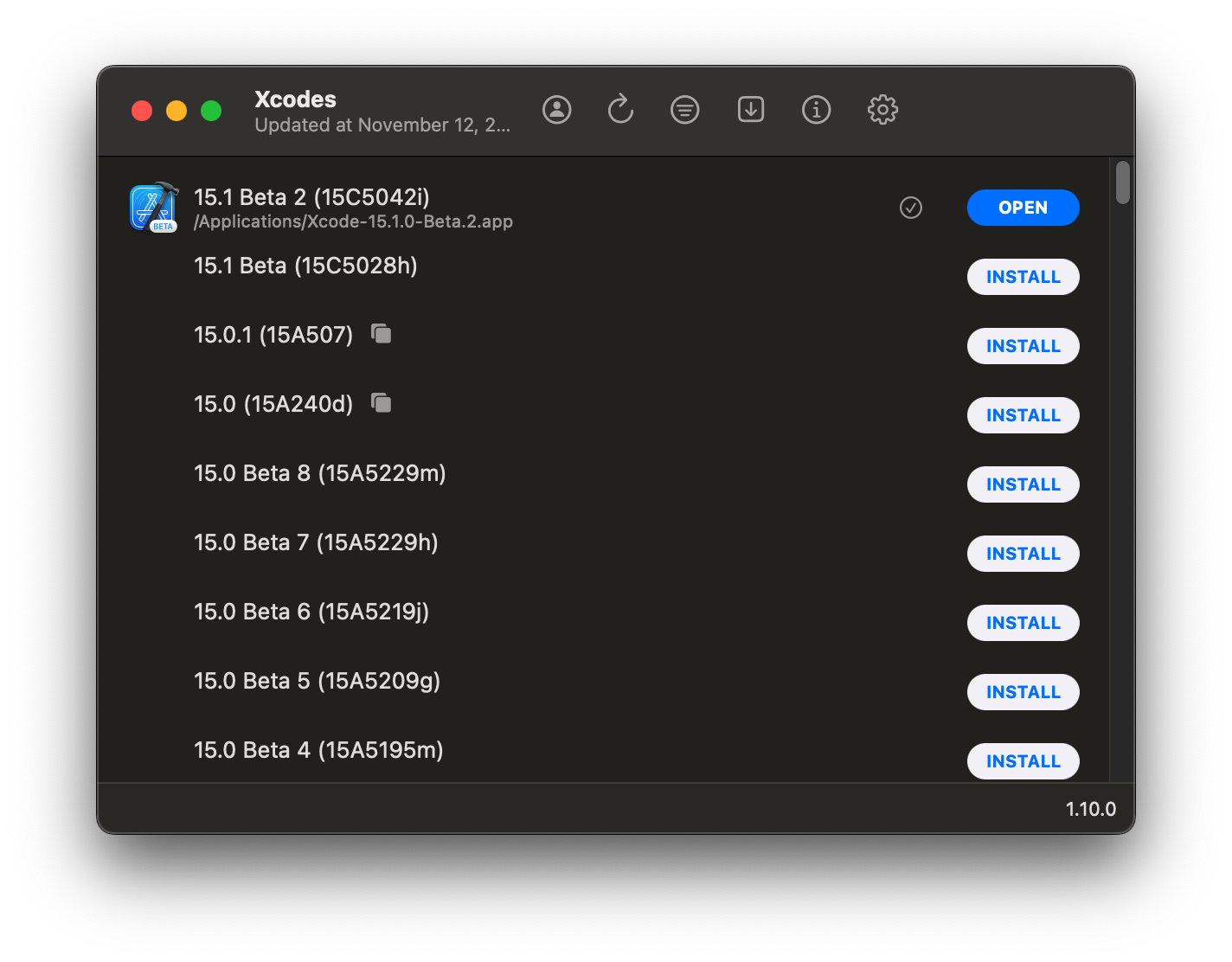1232x962 pixels.
Task: Install Xcode 15.0 Beta 6
Action: 1023,623
